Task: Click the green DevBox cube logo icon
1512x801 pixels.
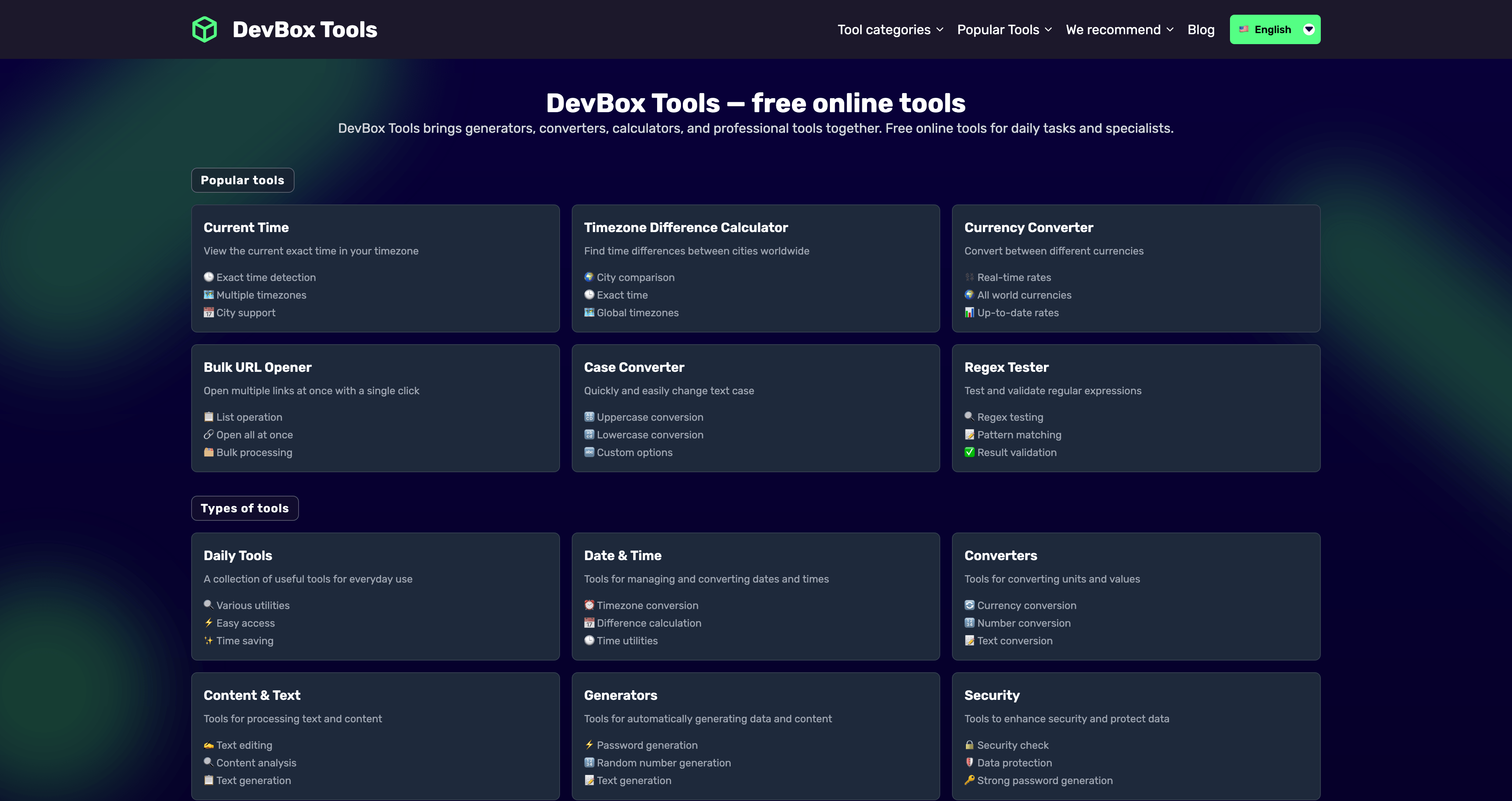Action: (204, 29)
